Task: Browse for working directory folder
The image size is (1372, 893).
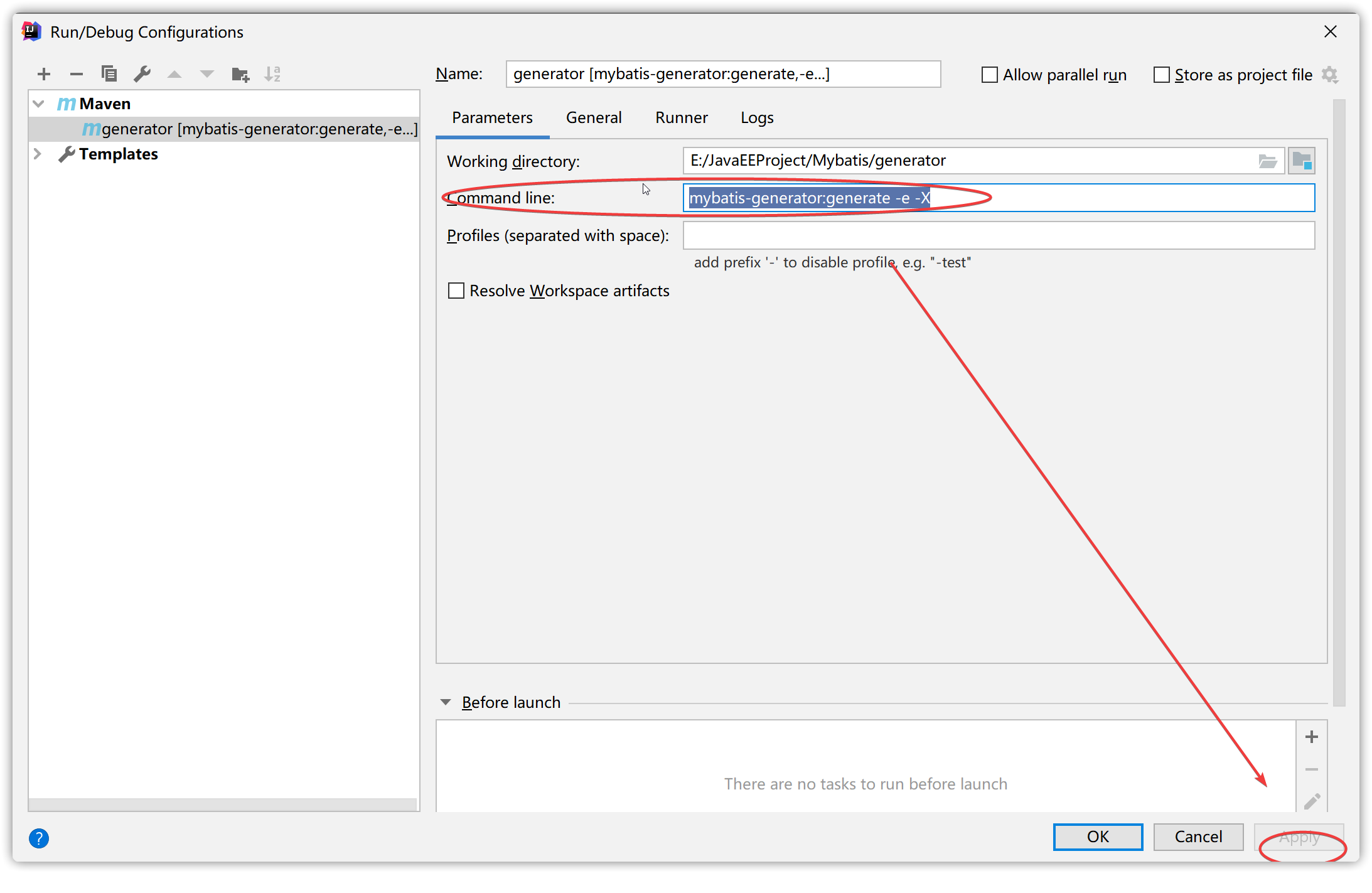Action: point(1267,161)
